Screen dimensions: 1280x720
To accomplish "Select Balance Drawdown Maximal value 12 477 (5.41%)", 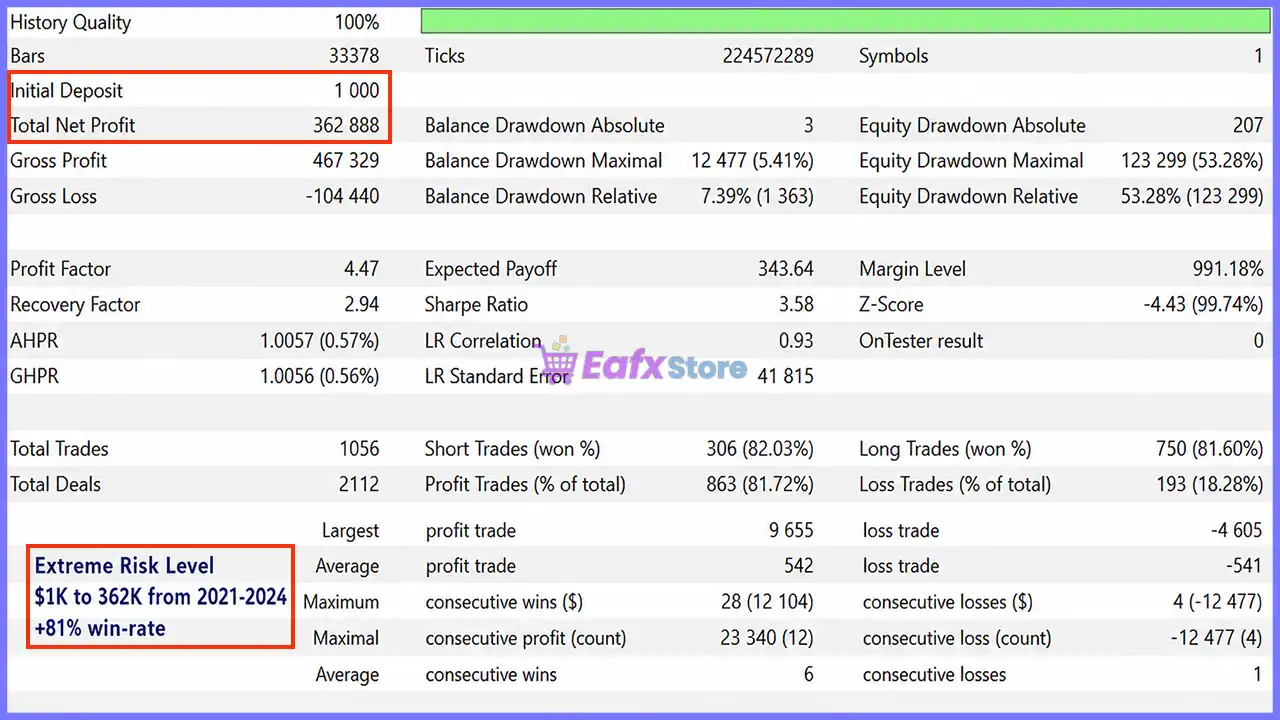I will tap(752, 161).
